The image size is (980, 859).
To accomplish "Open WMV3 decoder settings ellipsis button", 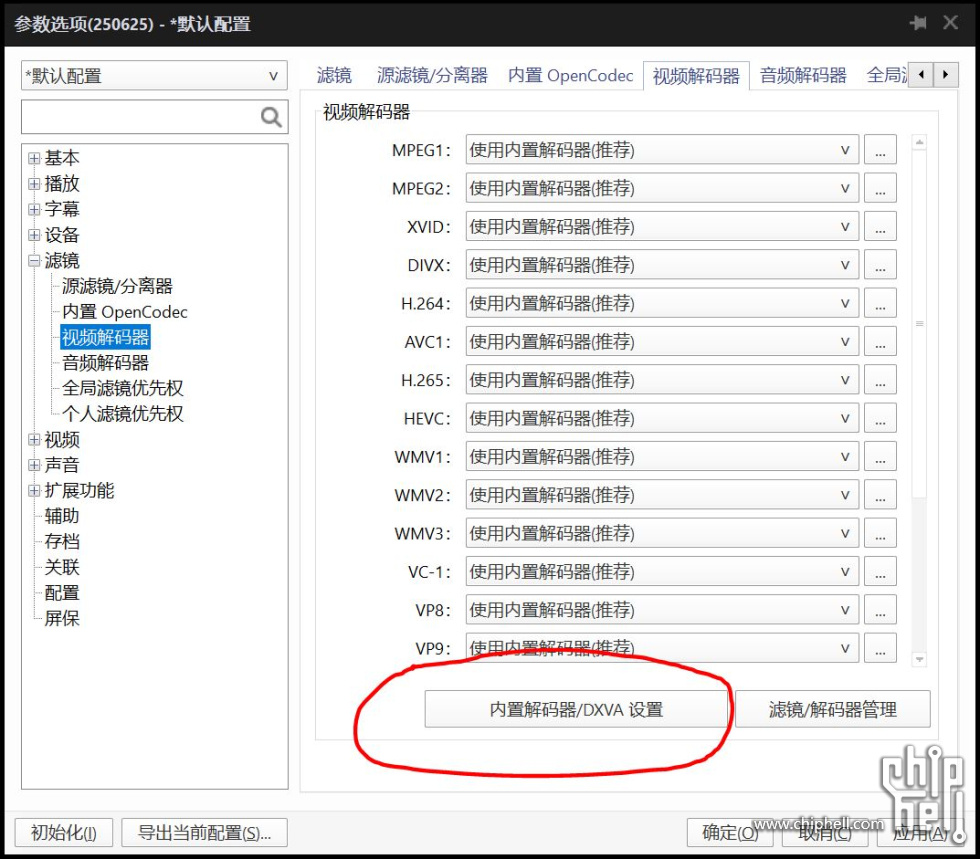I will 880,533.
